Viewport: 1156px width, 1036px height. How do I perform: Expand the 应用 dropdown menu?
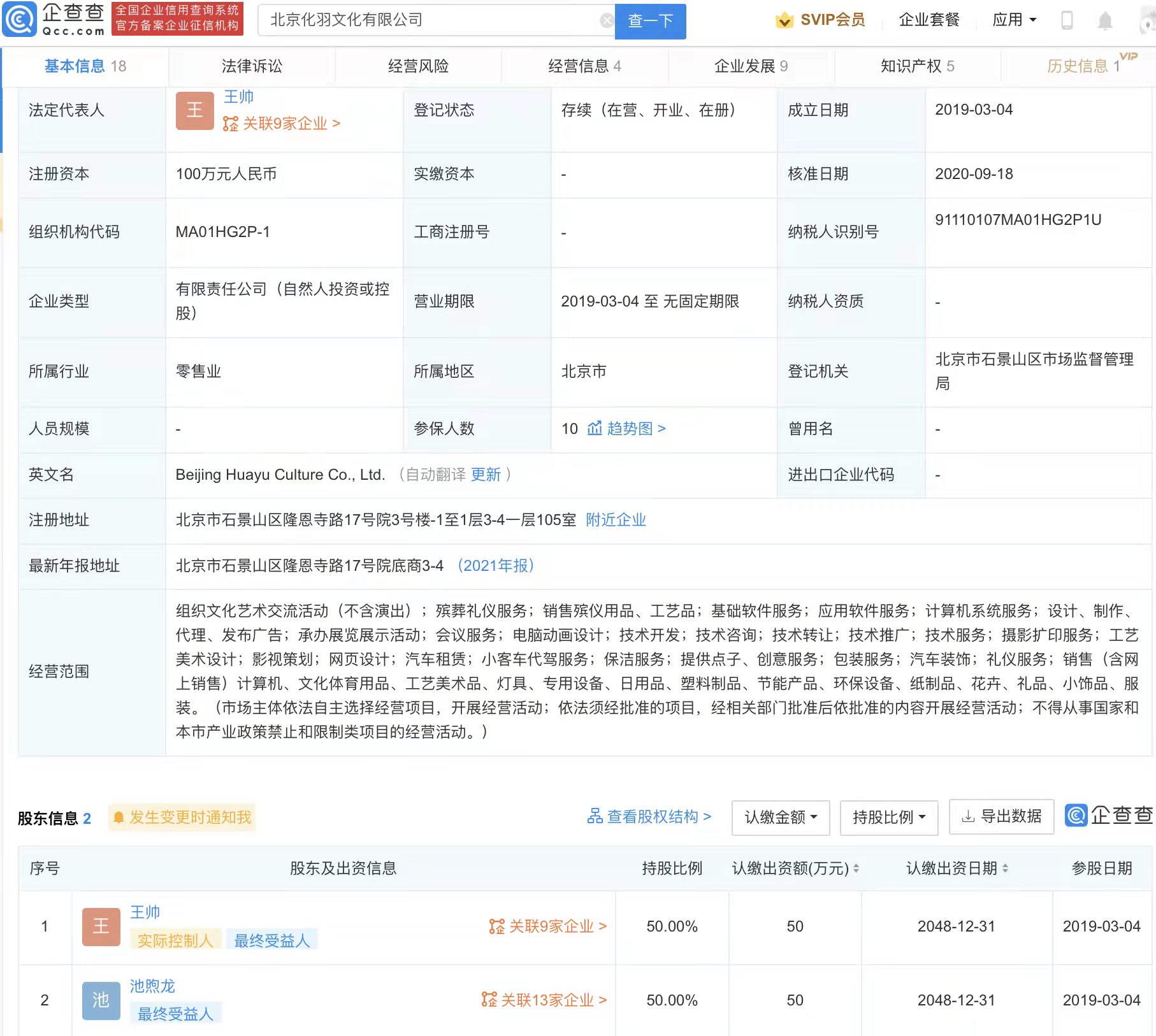point(1014,20)
